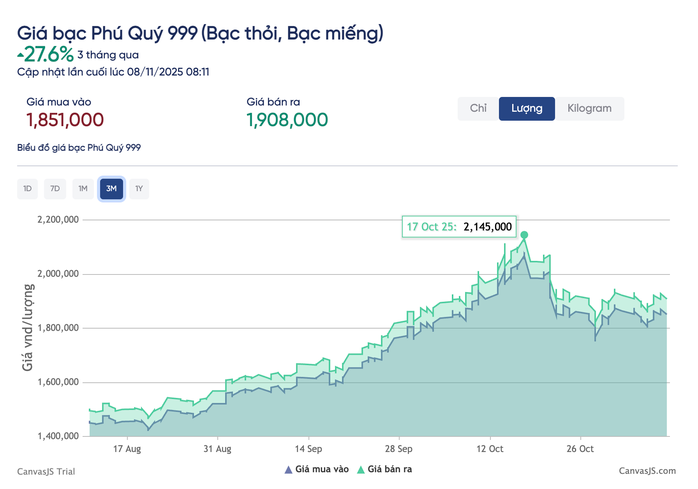Switch unit to Kilogram
Screen dimensions: 698x489
589,108
